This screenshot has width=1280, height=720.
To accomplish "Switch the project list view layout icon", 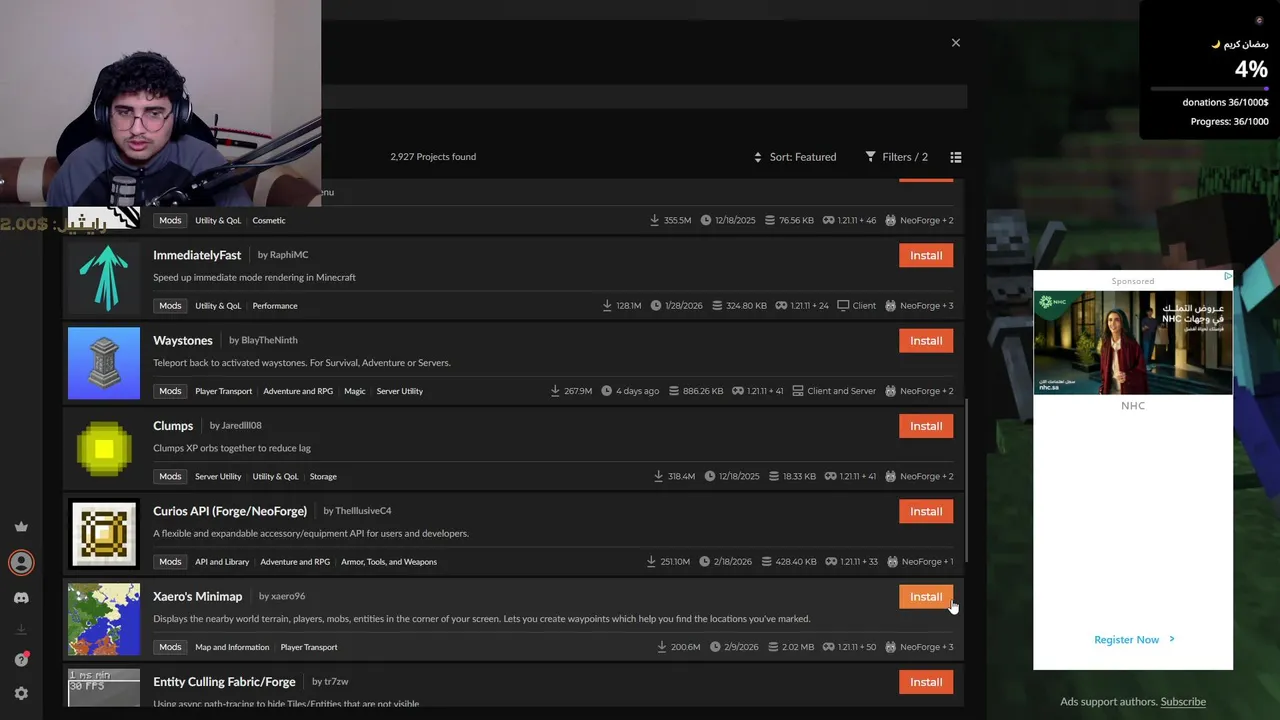I will click(956, 157).
